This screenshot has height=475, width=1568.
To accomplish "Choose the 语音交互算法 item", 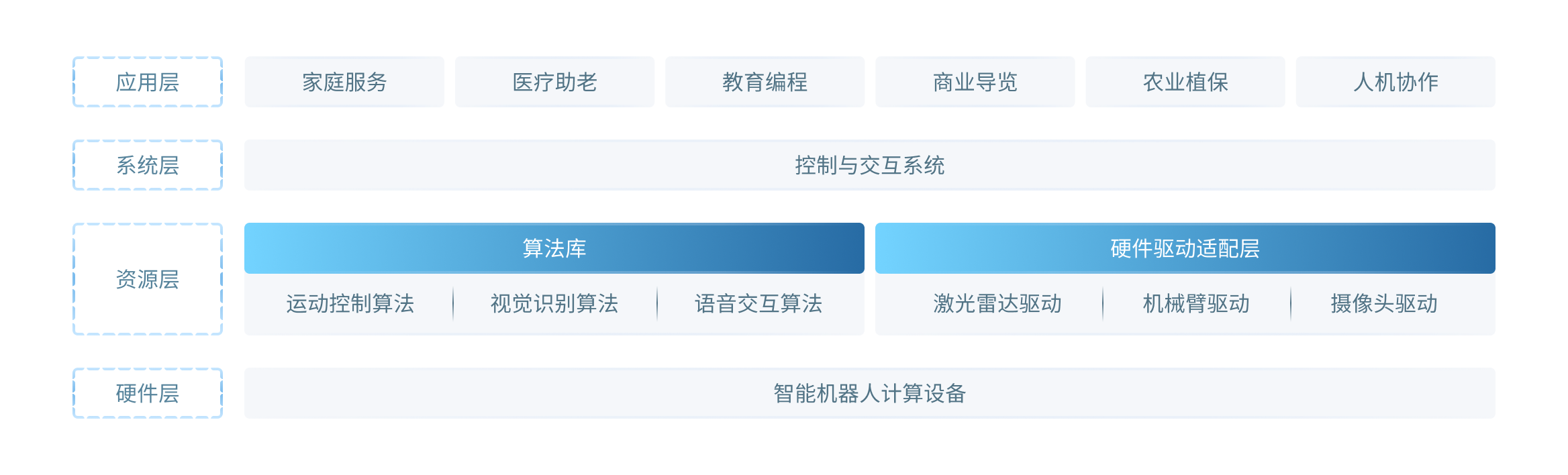I will [x=758, y=304].
